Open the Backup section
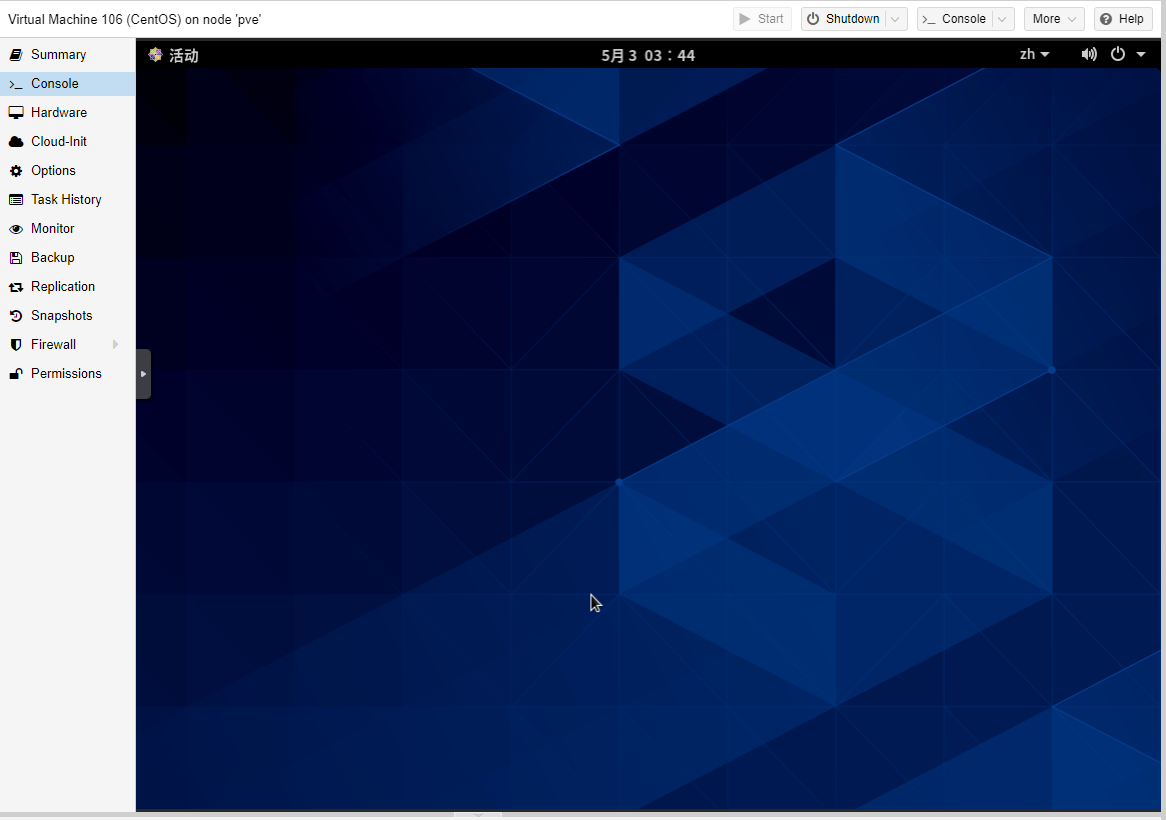The image size is (1166, 820). click(x=52, y=258)
